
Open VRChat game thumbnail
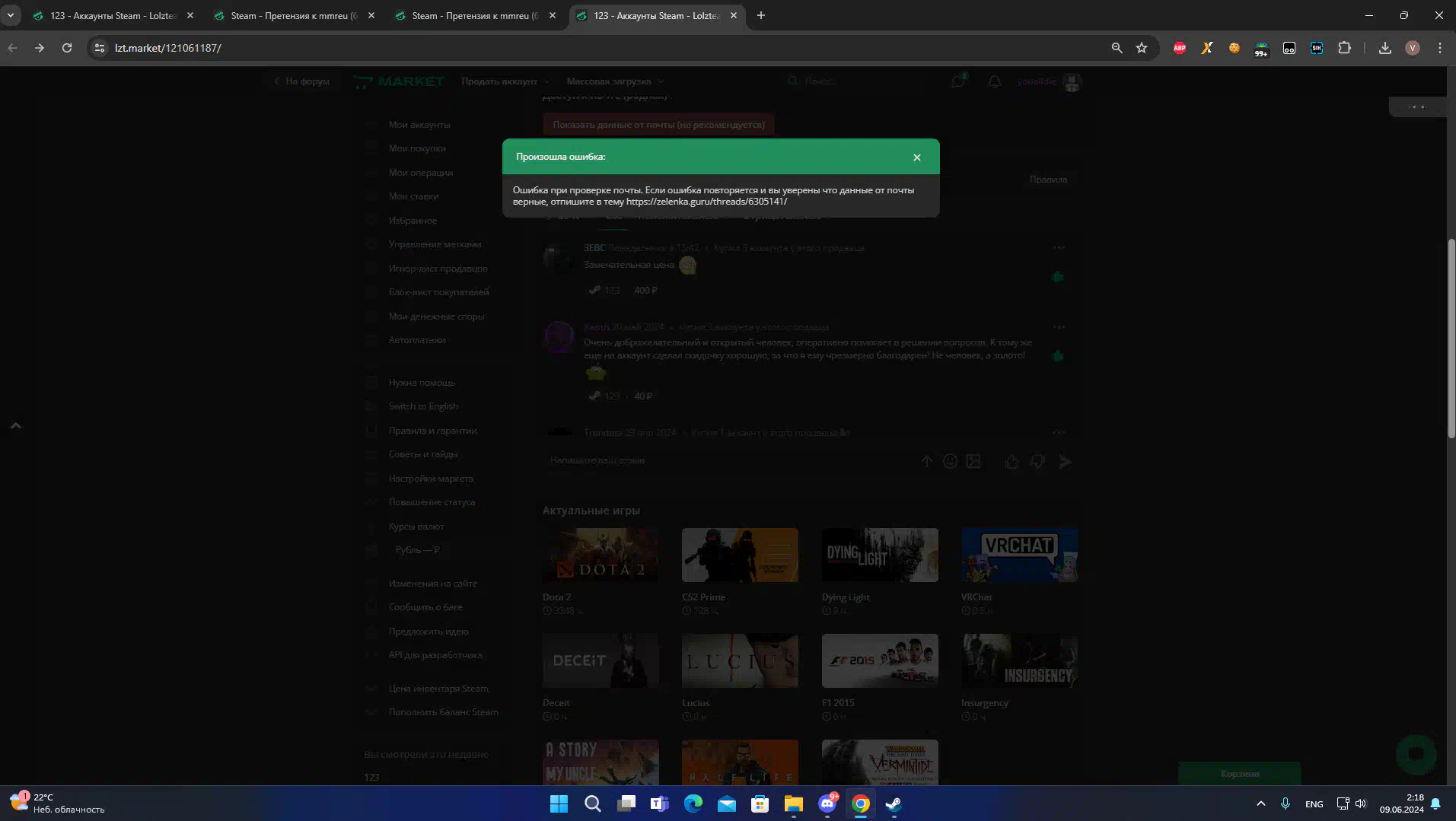1019,555
